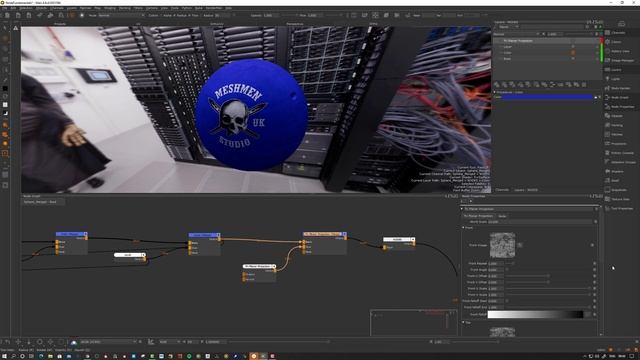Click the Windows taskbar search icon
This screenshot has width=640, height=360.
pos(13,356)
